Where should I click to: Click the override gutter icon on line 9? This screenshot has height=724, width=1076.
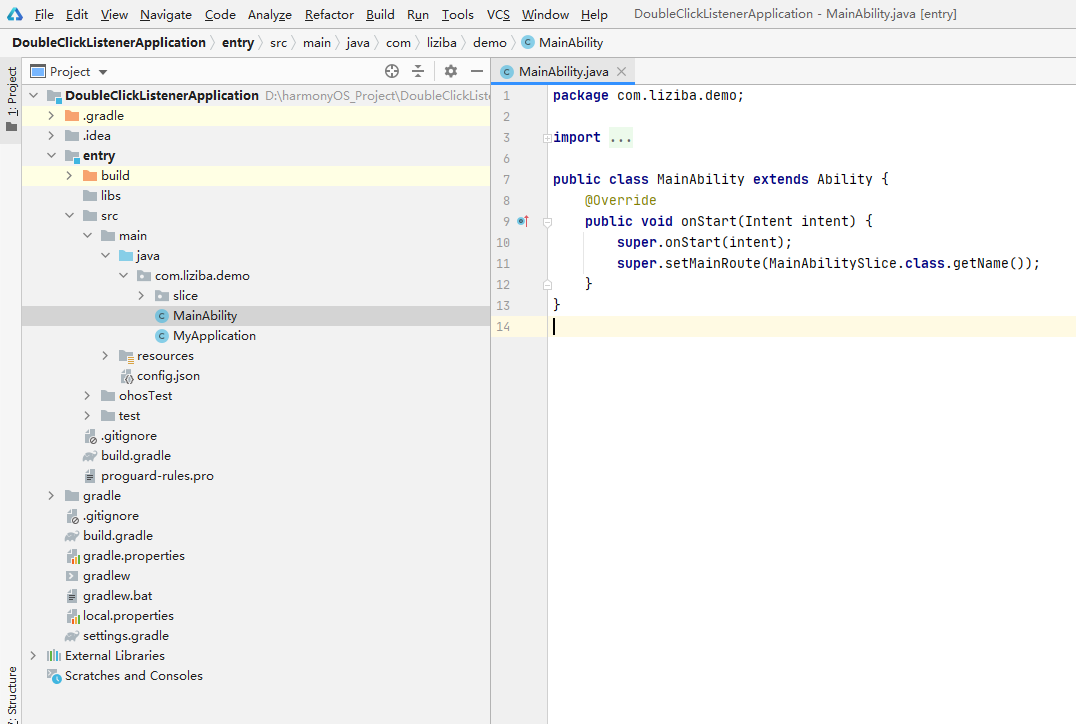522,221
